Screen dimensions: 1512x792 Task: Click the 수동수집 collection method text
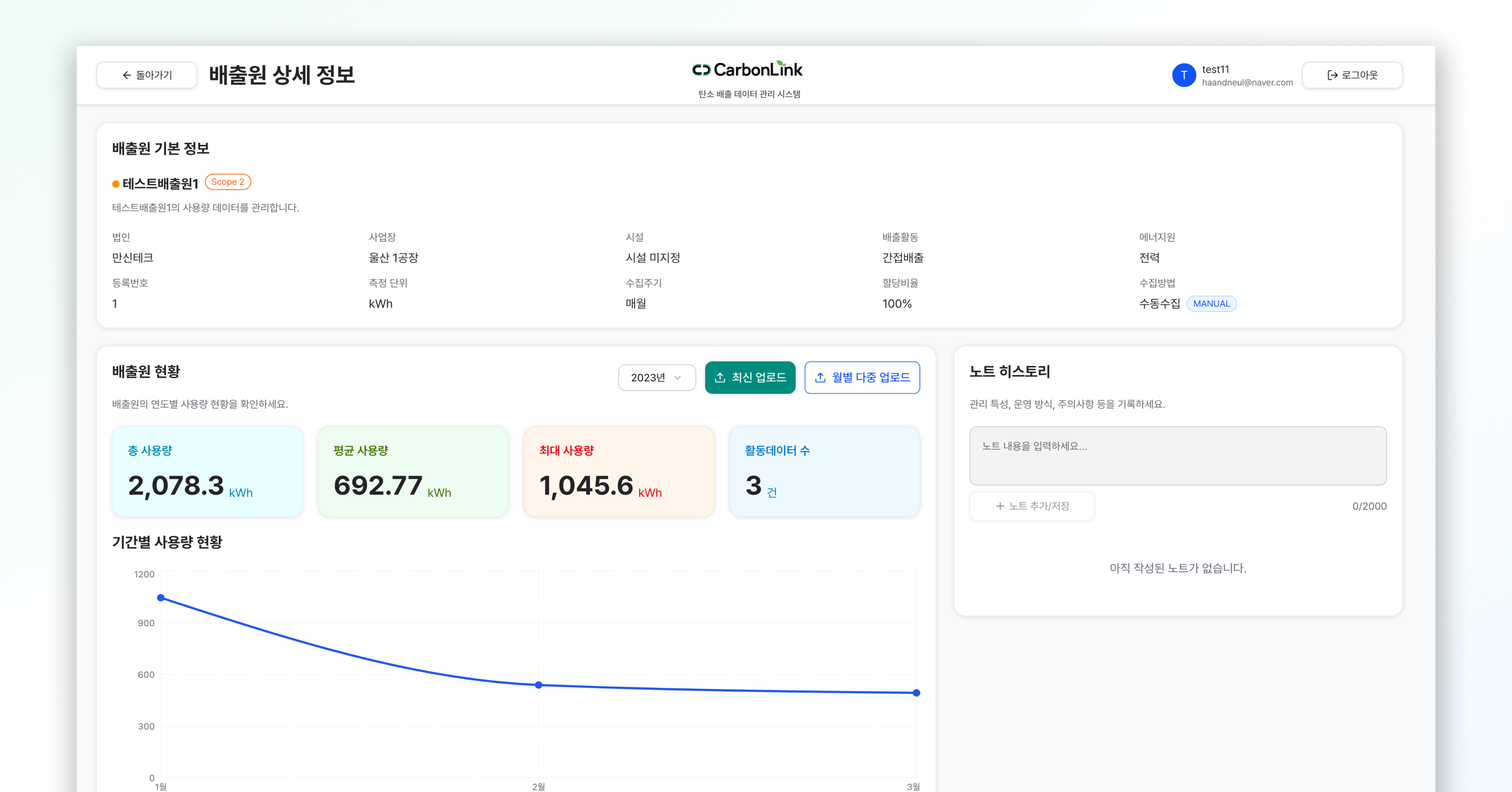[1159, 304]
